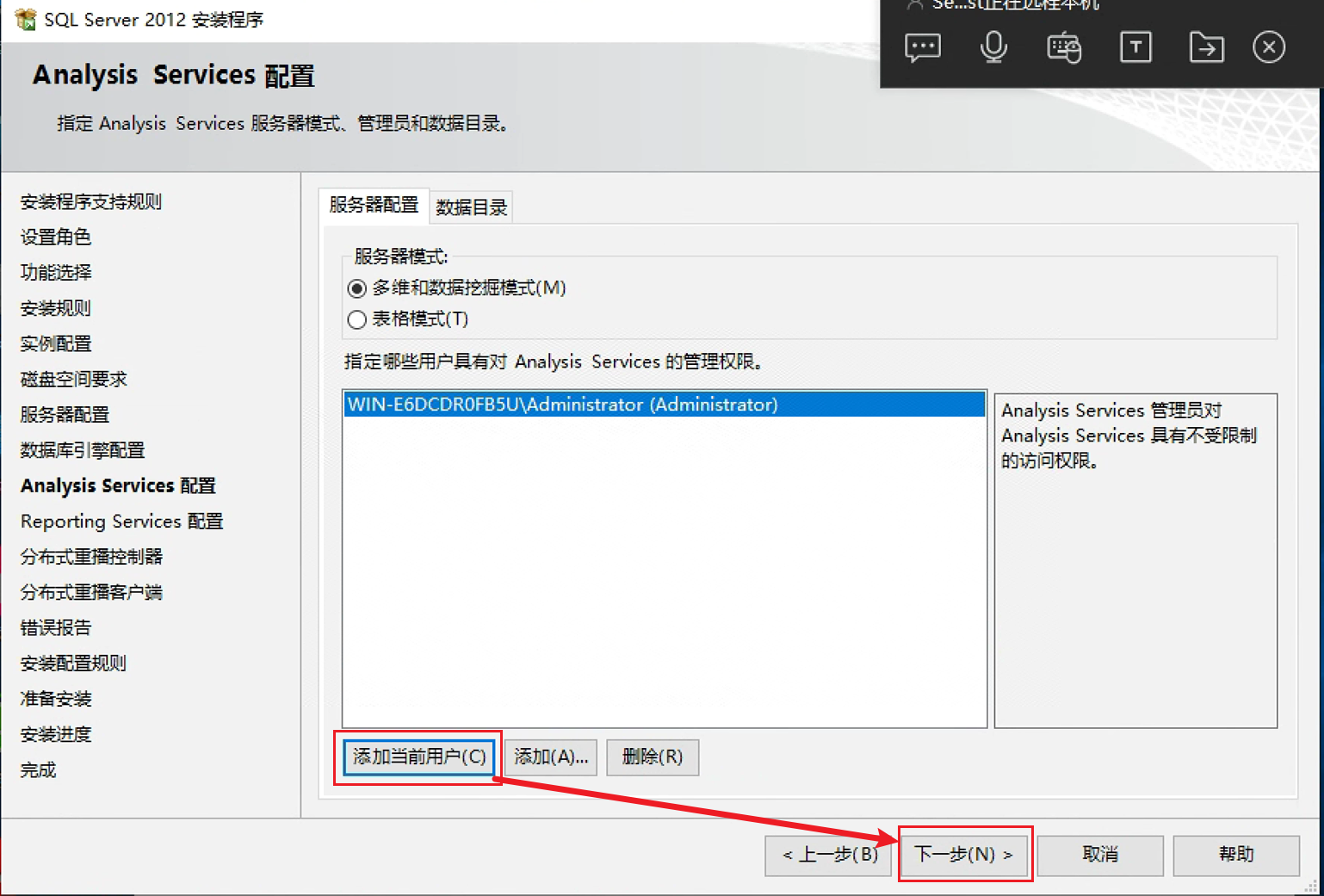
Task: Click the 删除(R) button
Action: (x=653, y=757)
